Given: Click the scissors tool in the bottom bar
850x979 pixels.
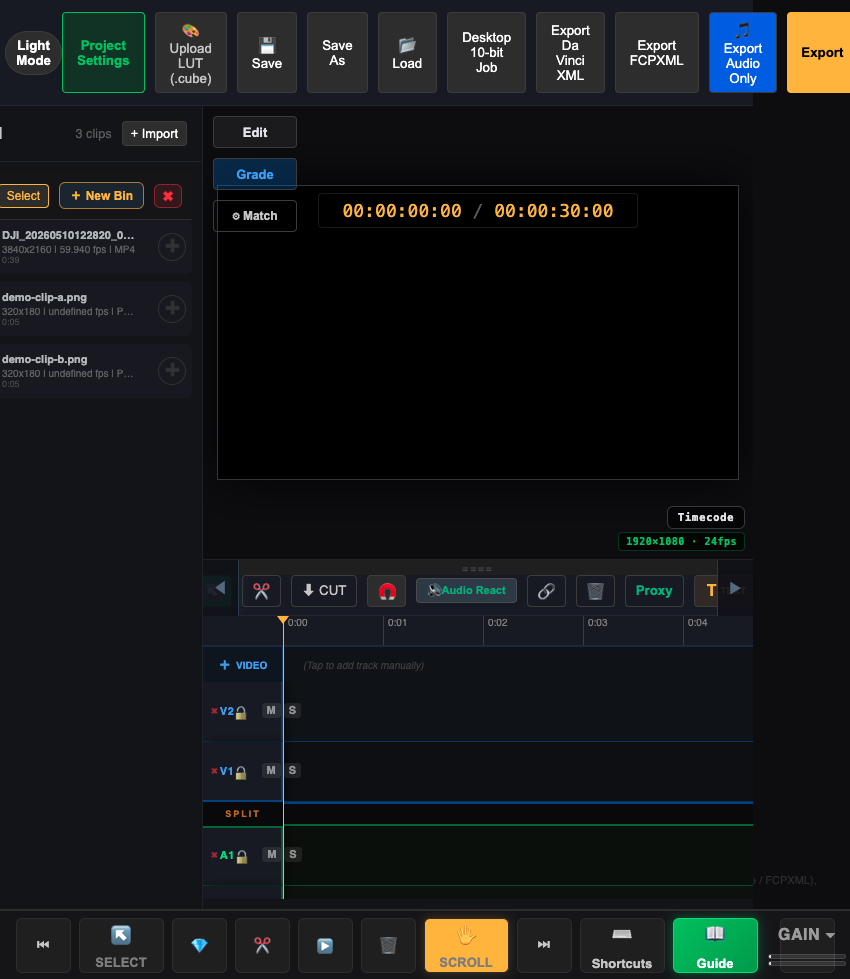Looking at the screenshot, I should click(262, 945).
